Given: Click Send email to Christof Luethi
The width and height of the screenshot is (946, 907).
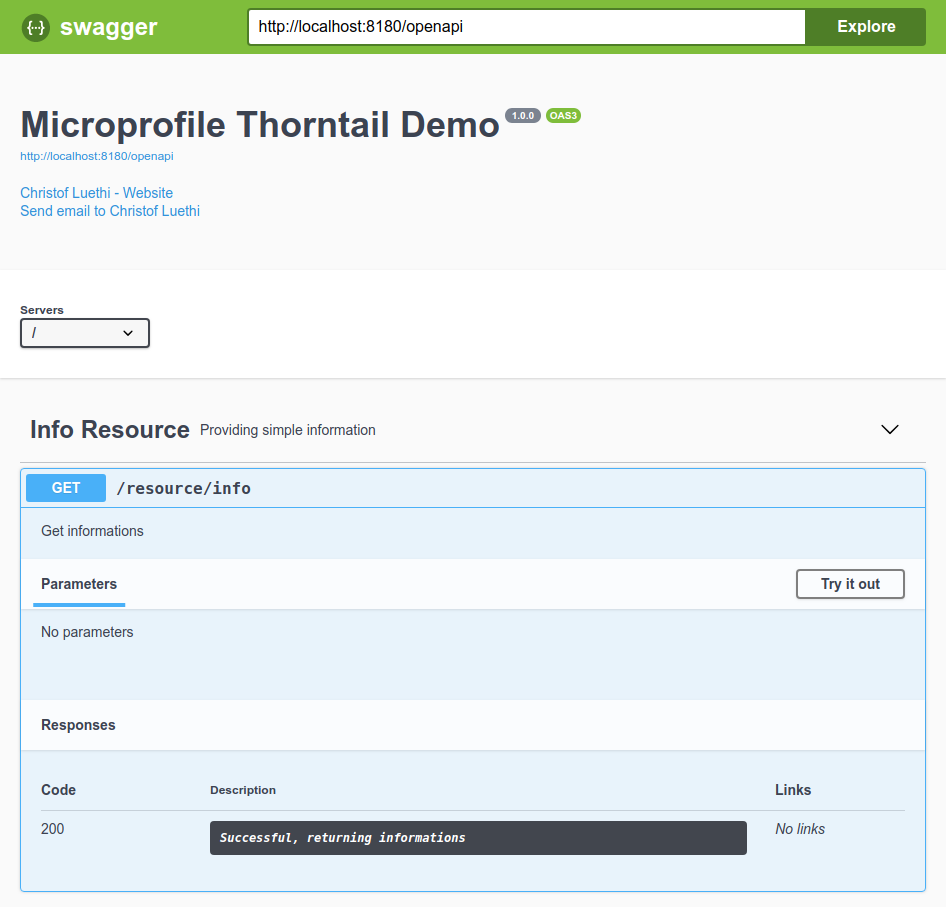Looking at the screenshot, I should (x=110, y=211).
